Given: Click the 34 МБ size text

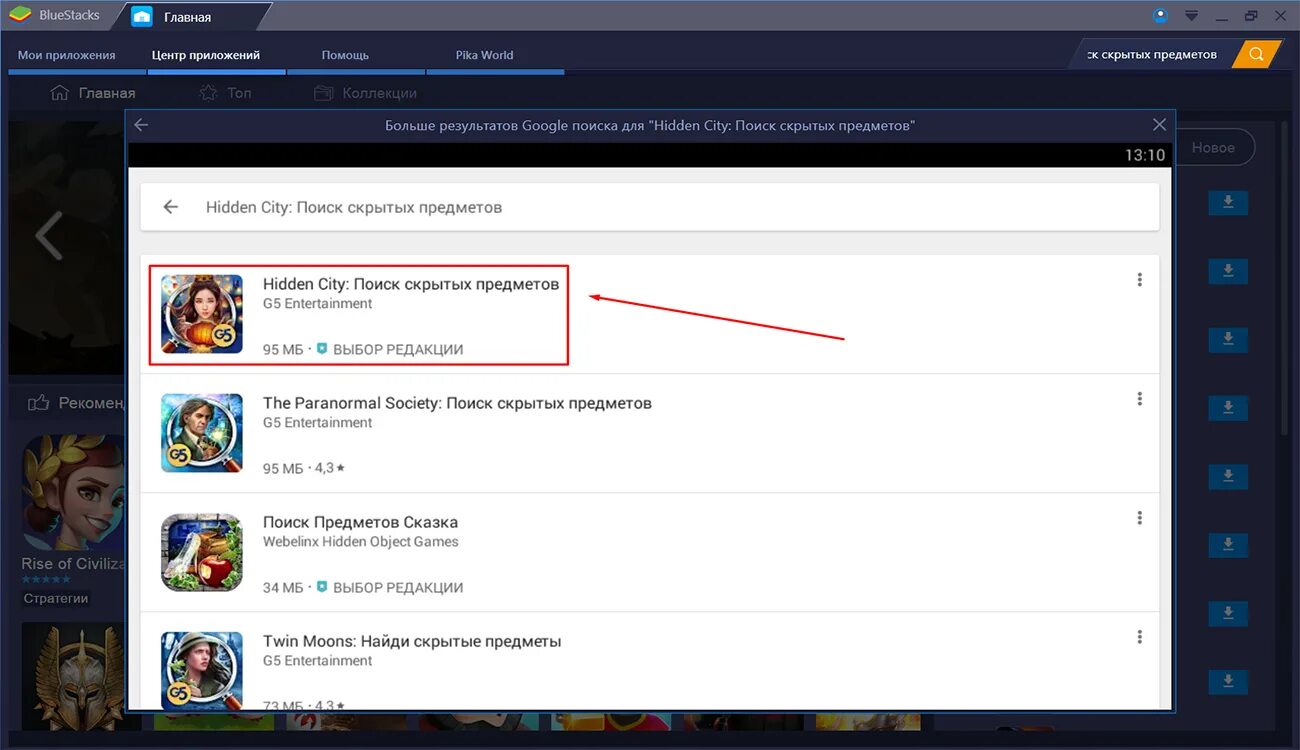Looking at the screenshot, I should [283, 588].
